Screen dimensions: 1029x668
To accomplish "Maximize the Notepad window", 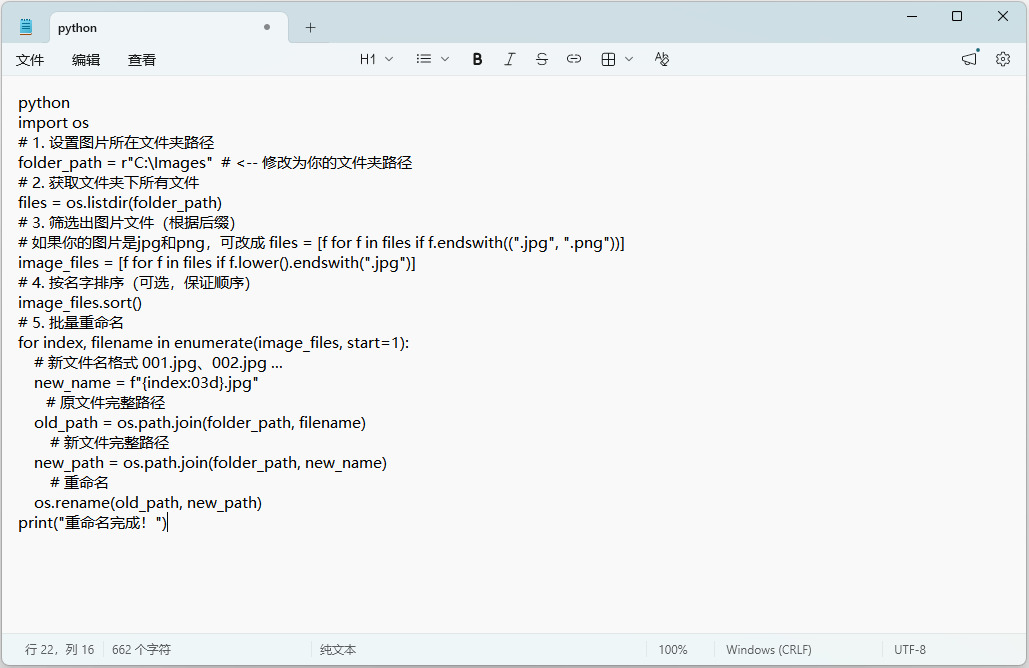I will (957, 16).
